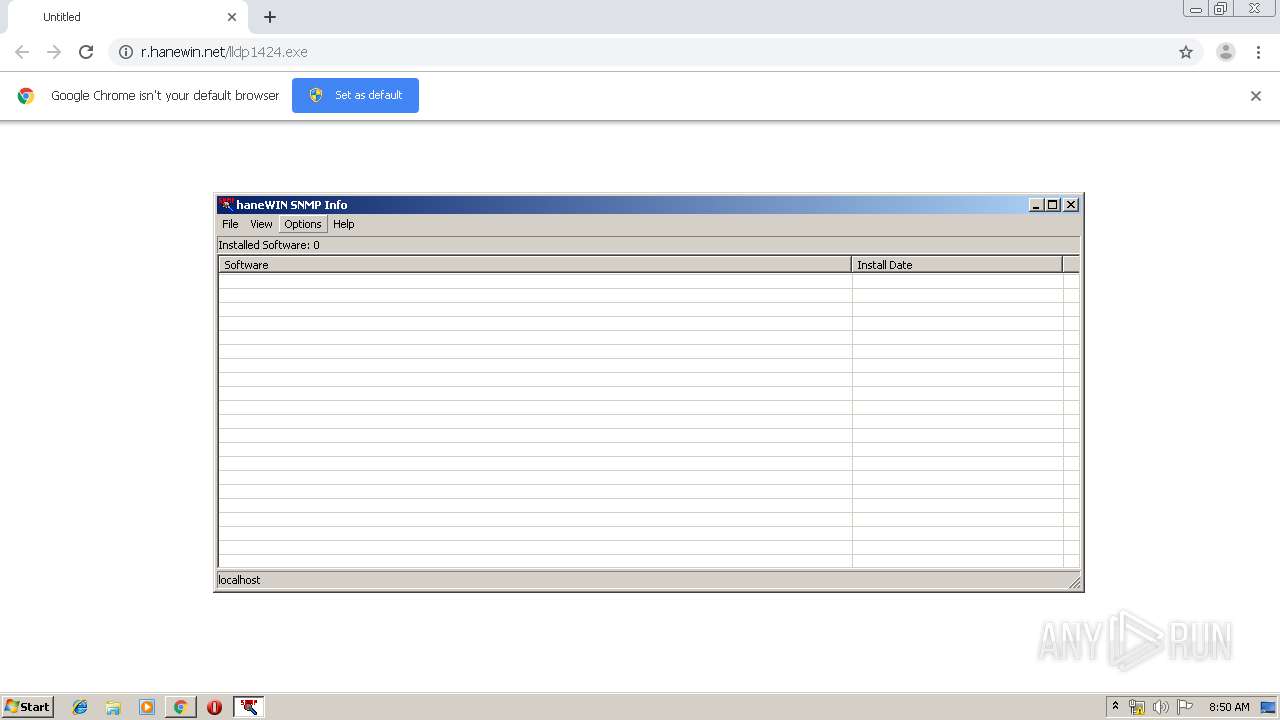The height and width of the screenshot is (720, 1280).
Task: Click the localhost status bar entry
Action: click(239, 580)
